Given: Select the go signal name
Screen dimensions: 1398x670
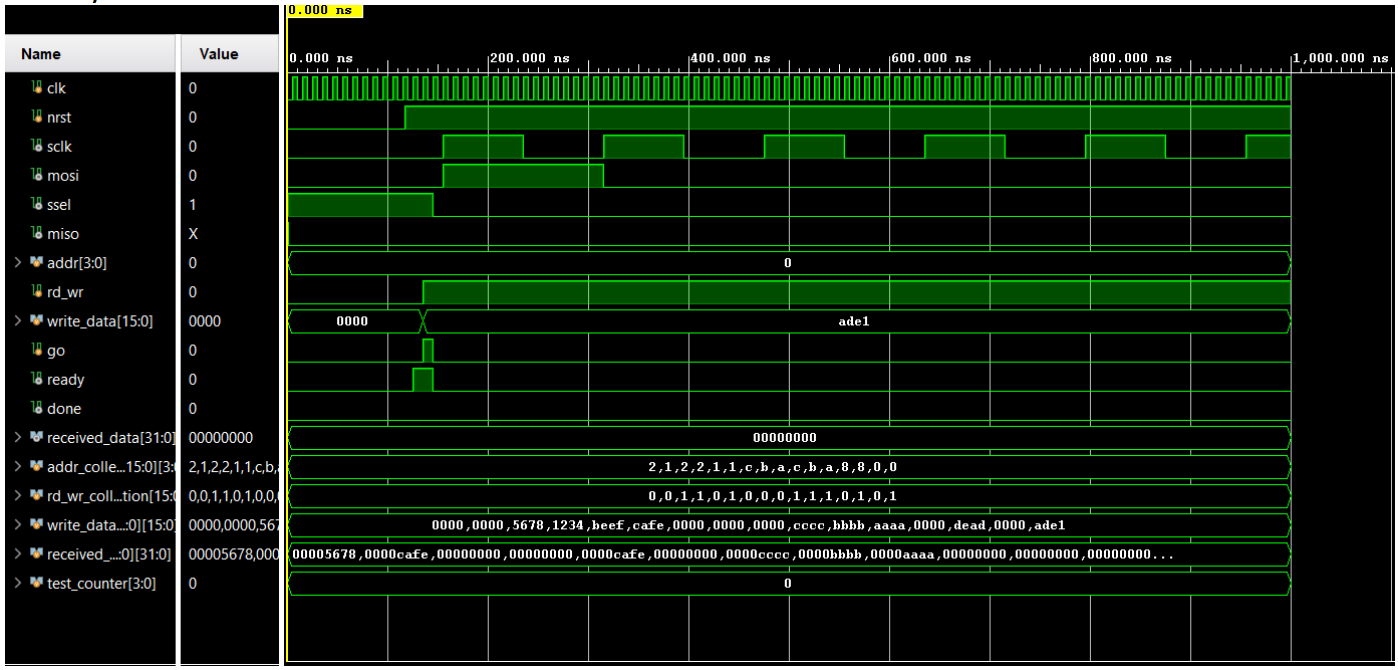Looking at the screenshot, I should (x=54, y=350).
